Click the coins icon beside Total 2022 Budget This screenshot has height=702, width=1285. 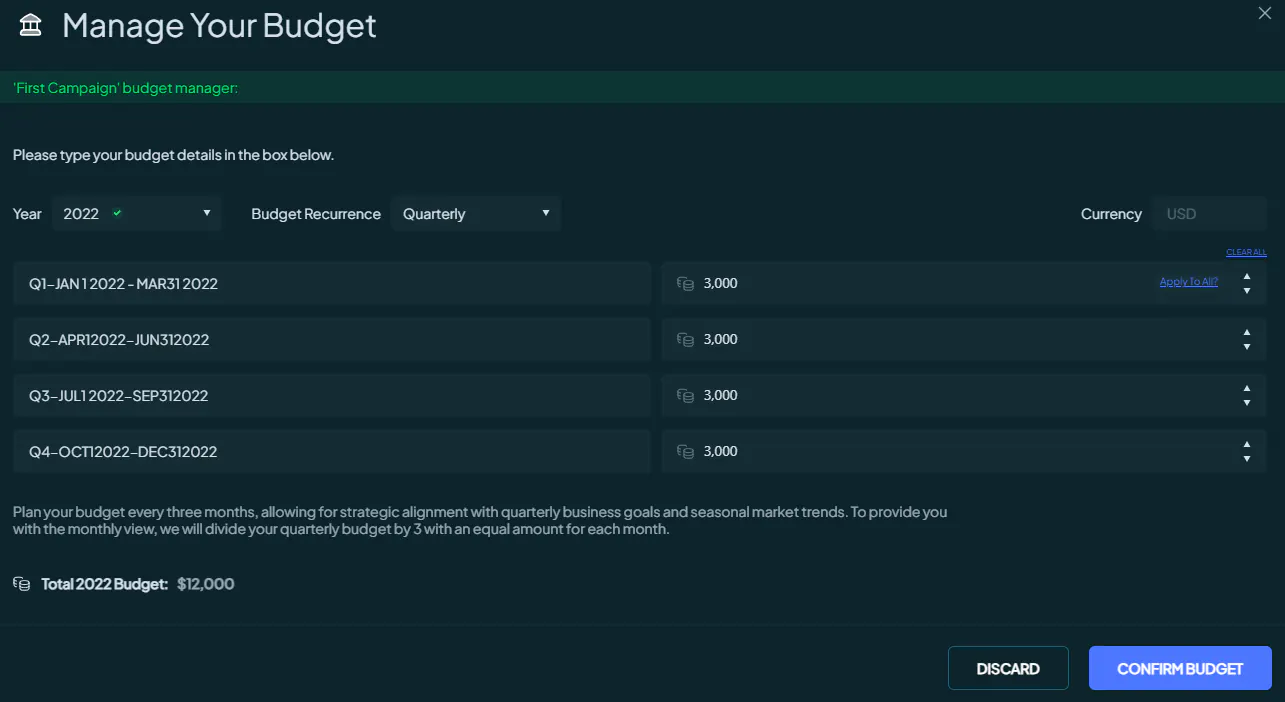(22, 584)
